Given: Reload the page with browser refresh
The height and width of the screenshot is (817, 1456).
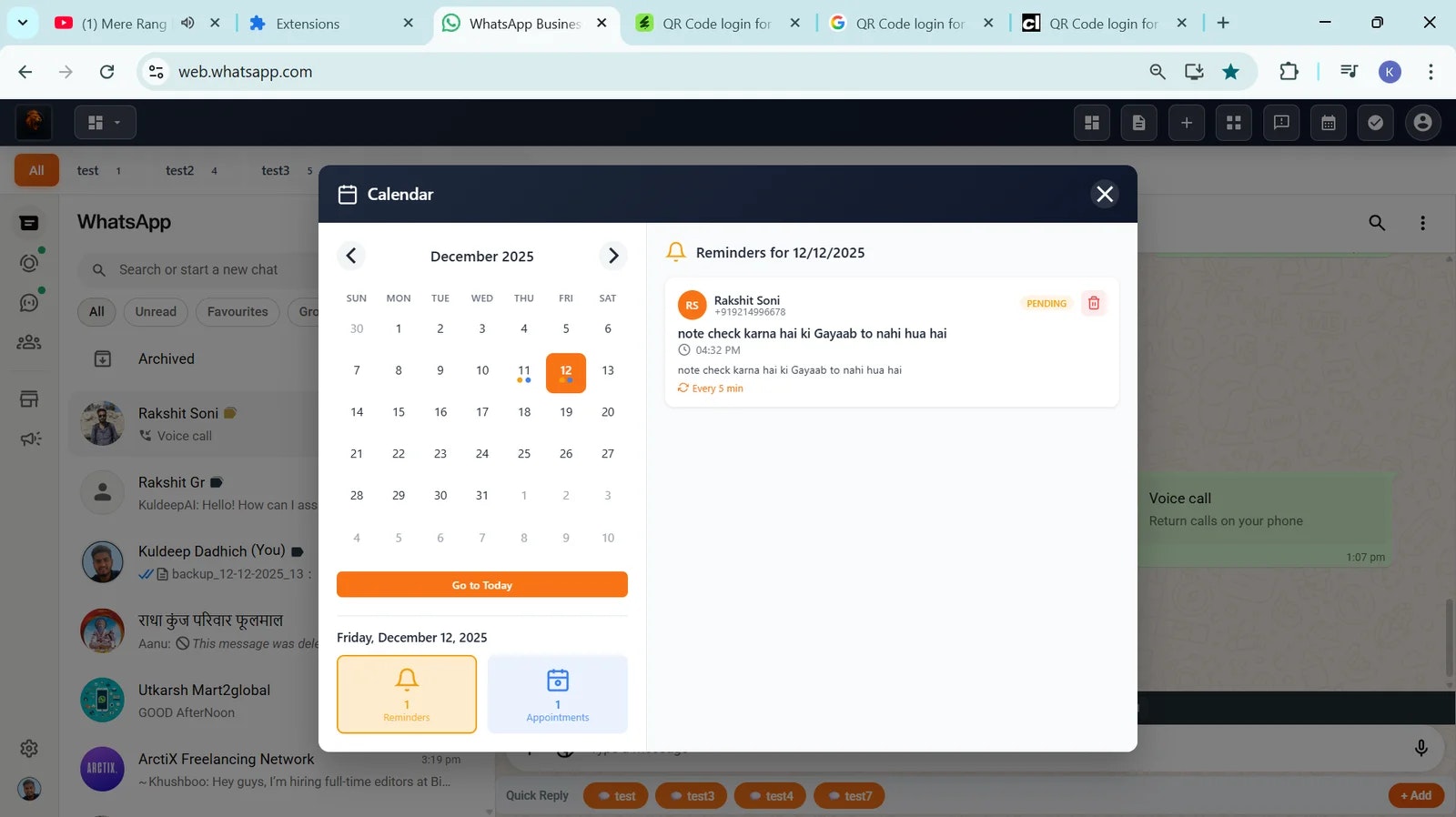Looking at the screenshot, I should [x=107, y=72].
